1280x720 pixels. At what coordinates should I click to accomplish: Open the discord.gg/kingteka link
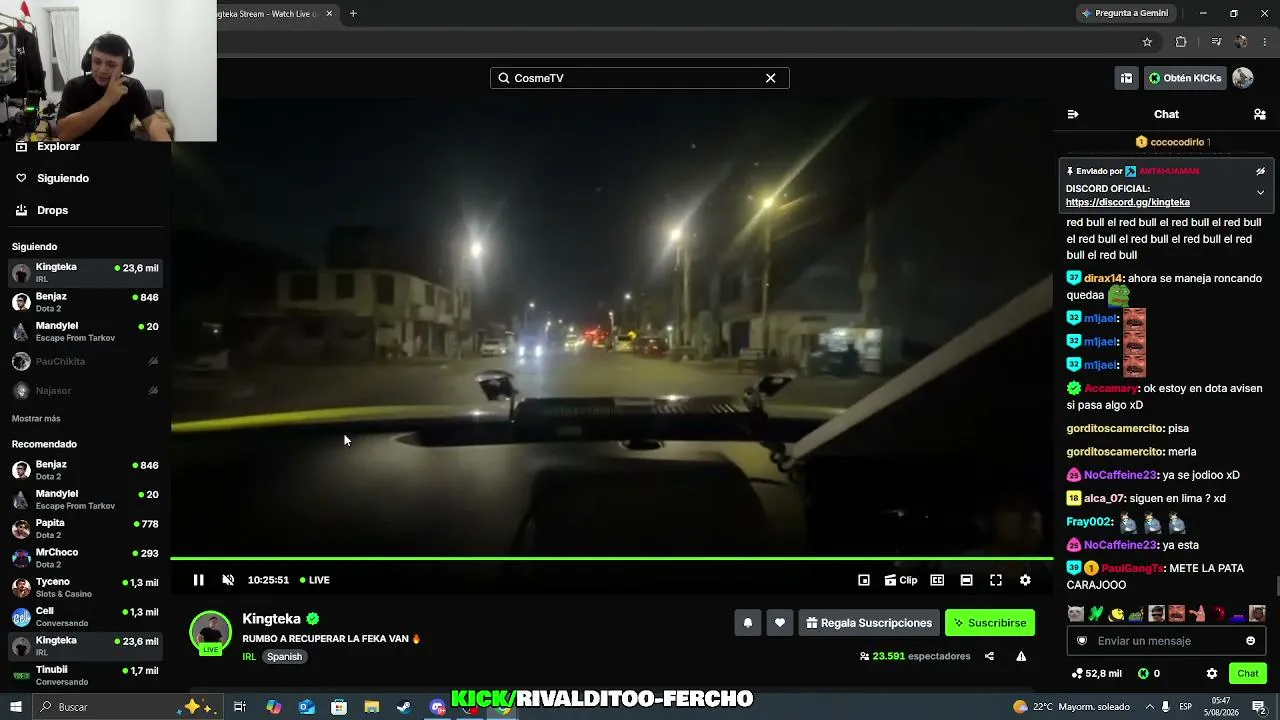pos(1128,202)
